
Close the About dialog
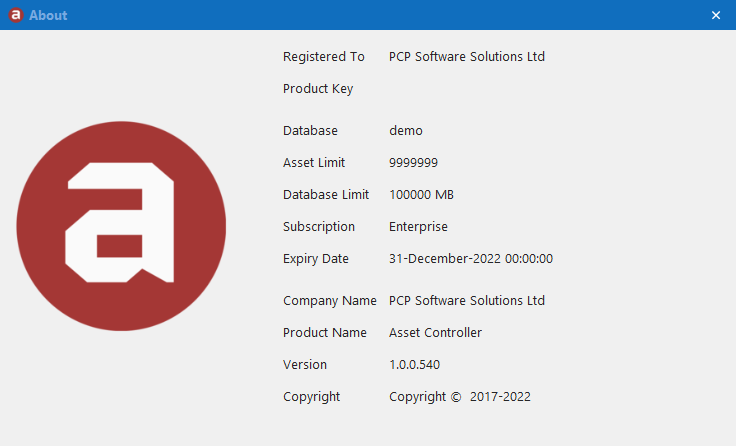[715, 15]
